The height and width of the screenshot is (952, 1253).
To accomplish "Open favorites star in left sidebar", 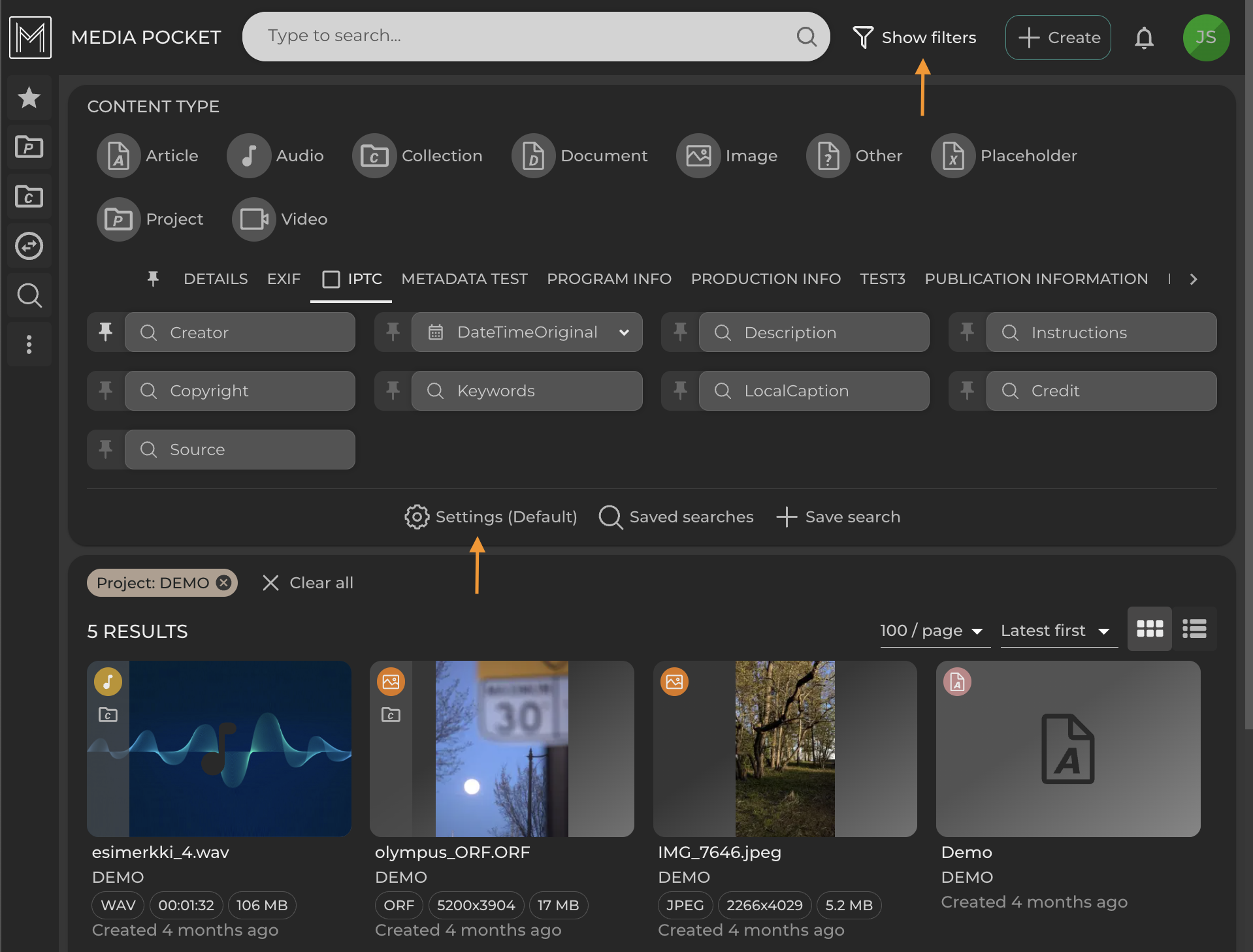I will pyautogui.click(x=29, y=98).
